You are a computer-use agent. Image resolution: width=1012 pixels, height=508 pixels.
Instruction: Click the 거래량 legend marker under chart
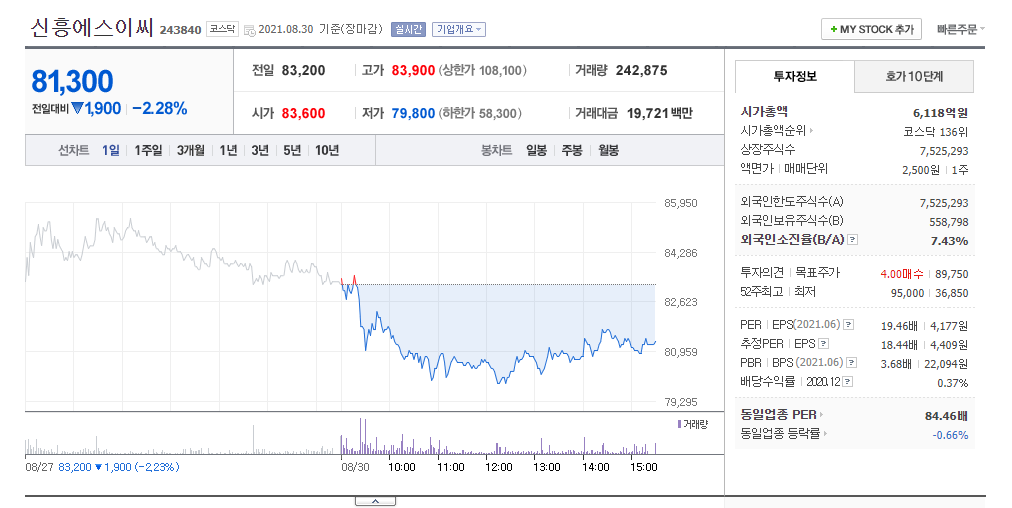679,424
